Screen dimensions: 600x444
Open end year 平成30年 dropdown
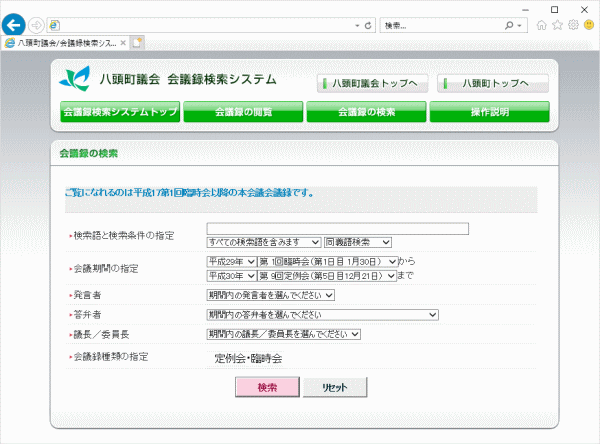coord(232,276)
